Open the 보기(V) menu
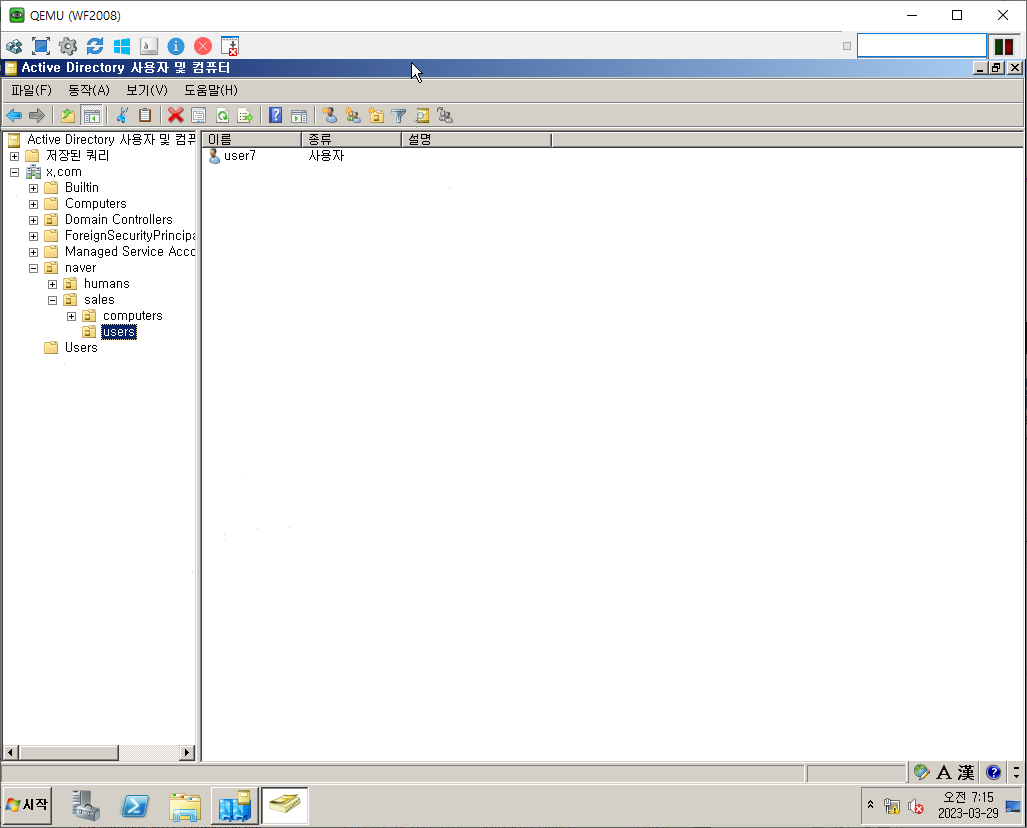 (147, 90)
